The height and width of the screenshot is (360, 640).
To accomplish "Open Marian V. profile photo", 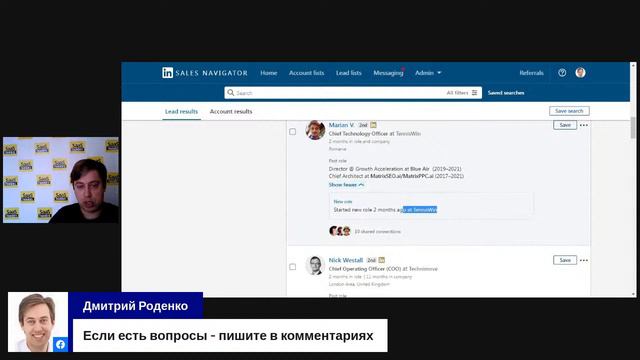I will pos(315,130).
